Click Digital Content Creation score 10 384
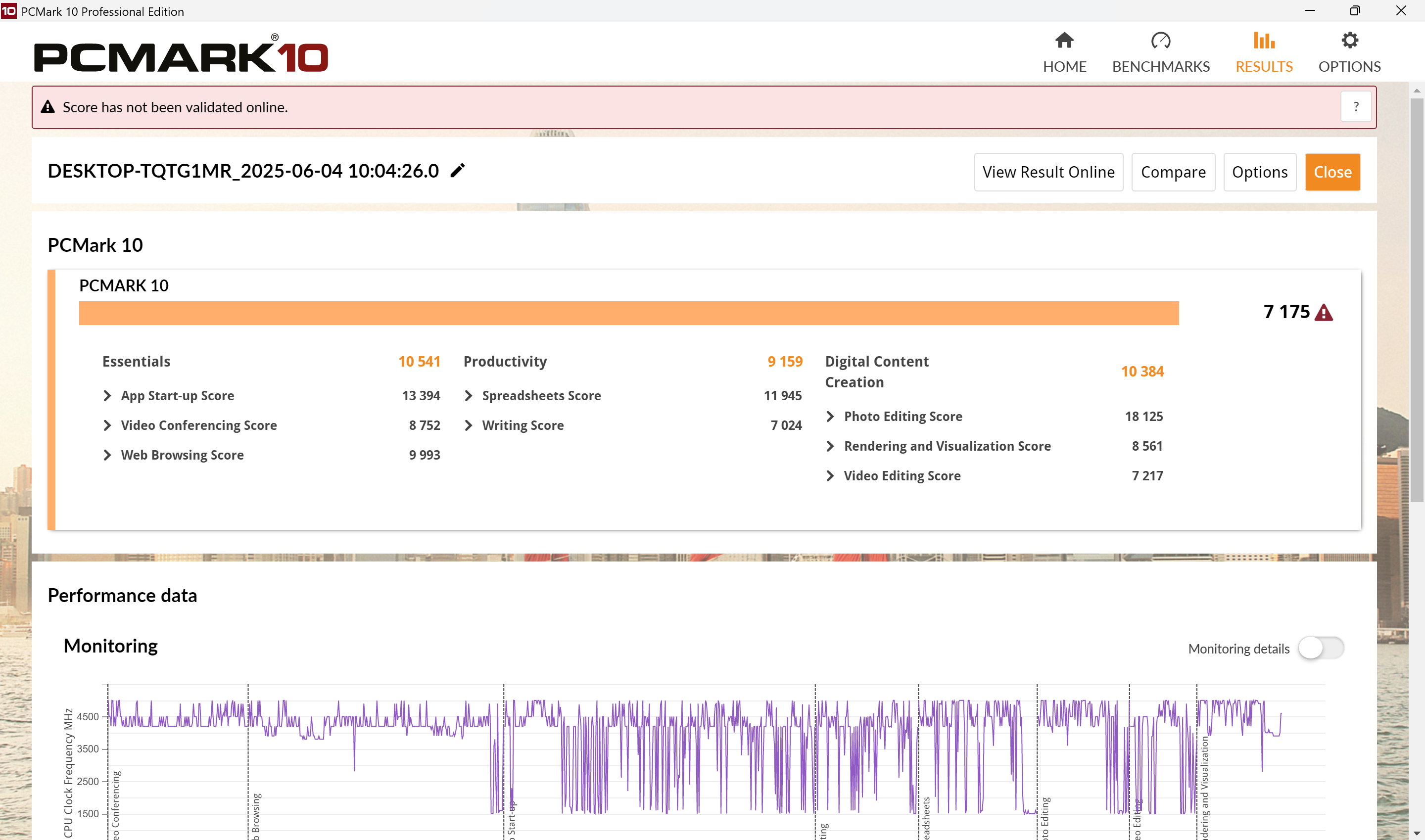This screenshot has height=840, width=1425. coord(1142,372)
